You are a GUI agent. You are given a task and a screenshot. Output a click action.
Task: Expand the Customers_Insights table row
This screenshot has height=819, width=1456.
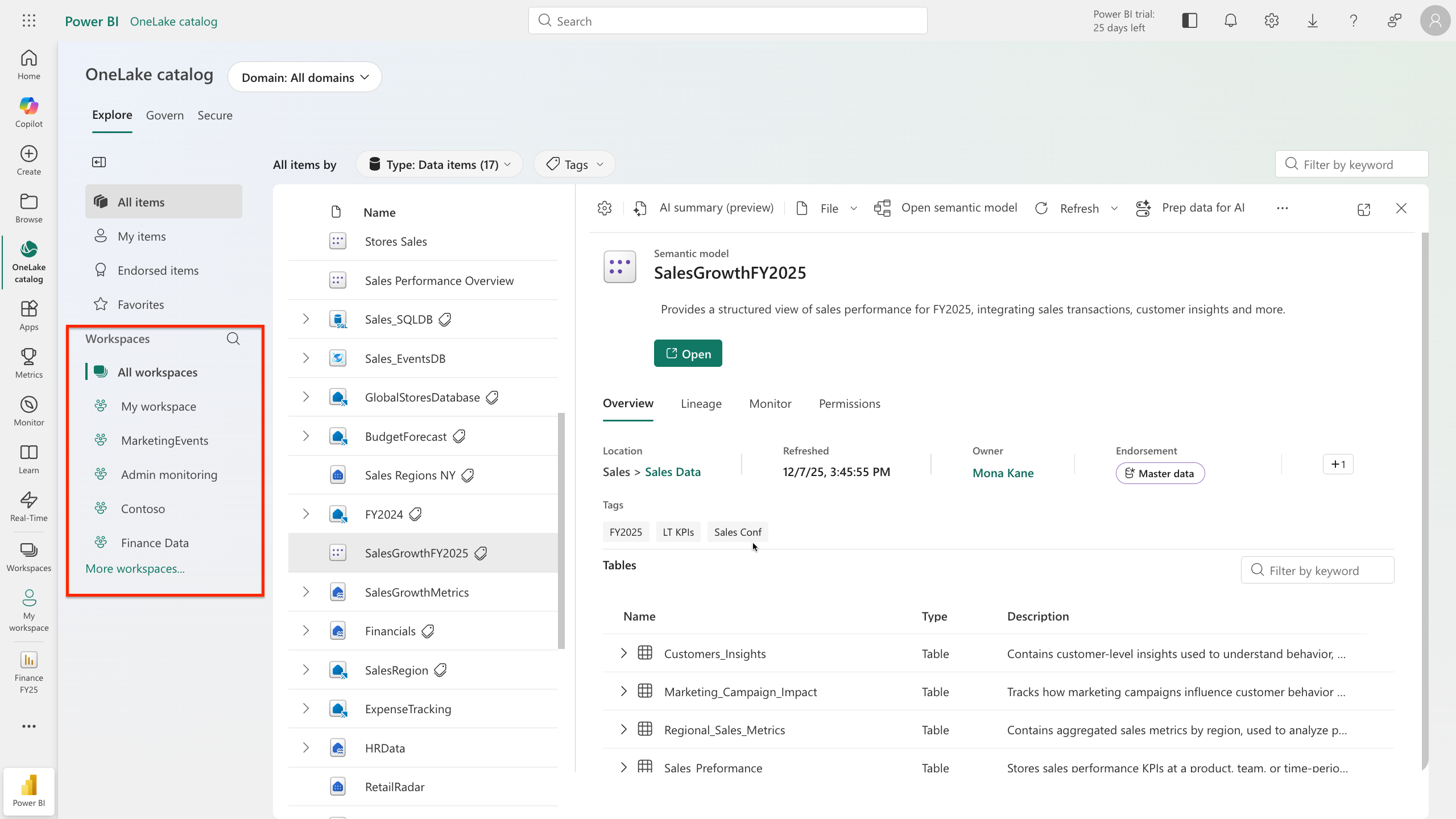623,653
